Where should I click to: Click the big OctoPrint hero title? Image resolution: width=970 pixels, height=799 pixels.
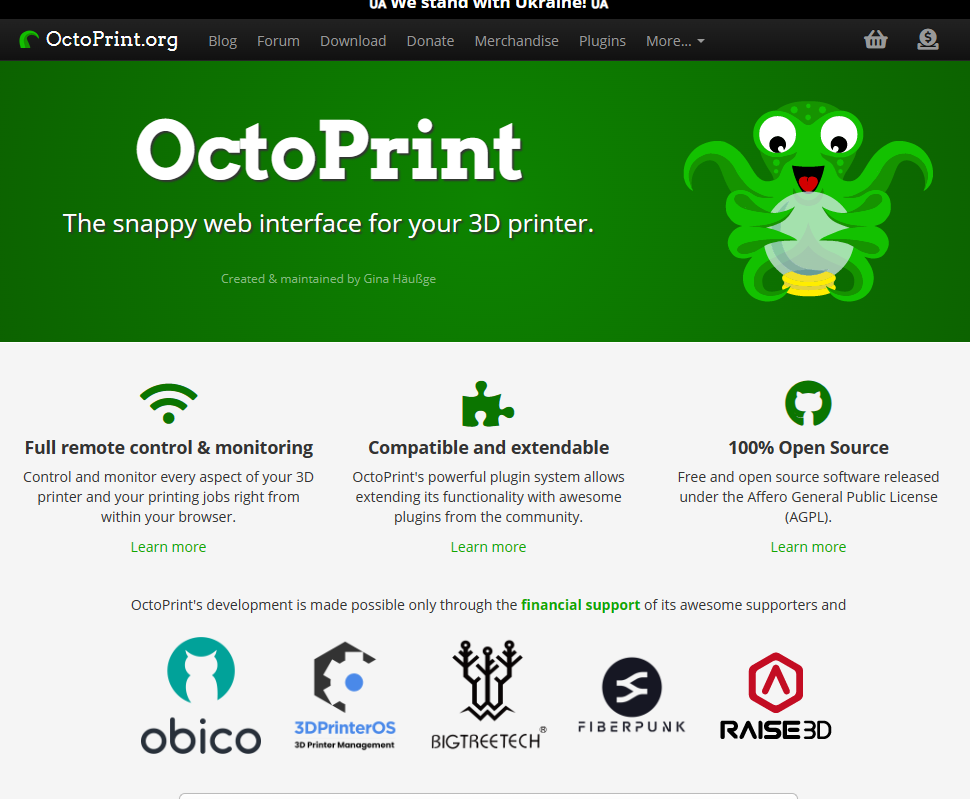tap(329, 150)
